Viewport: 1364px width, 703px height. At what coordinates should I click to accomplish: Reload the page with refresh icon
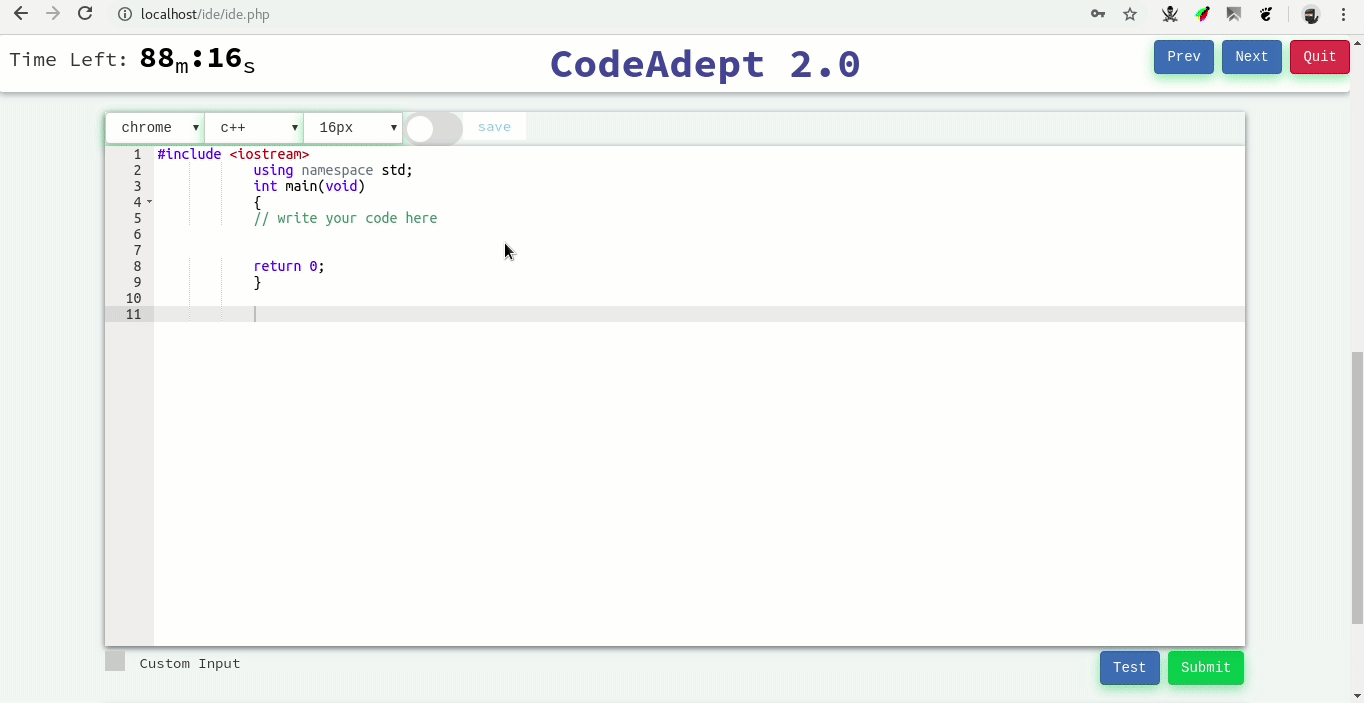pyautogui.click(x=86, y=14)
